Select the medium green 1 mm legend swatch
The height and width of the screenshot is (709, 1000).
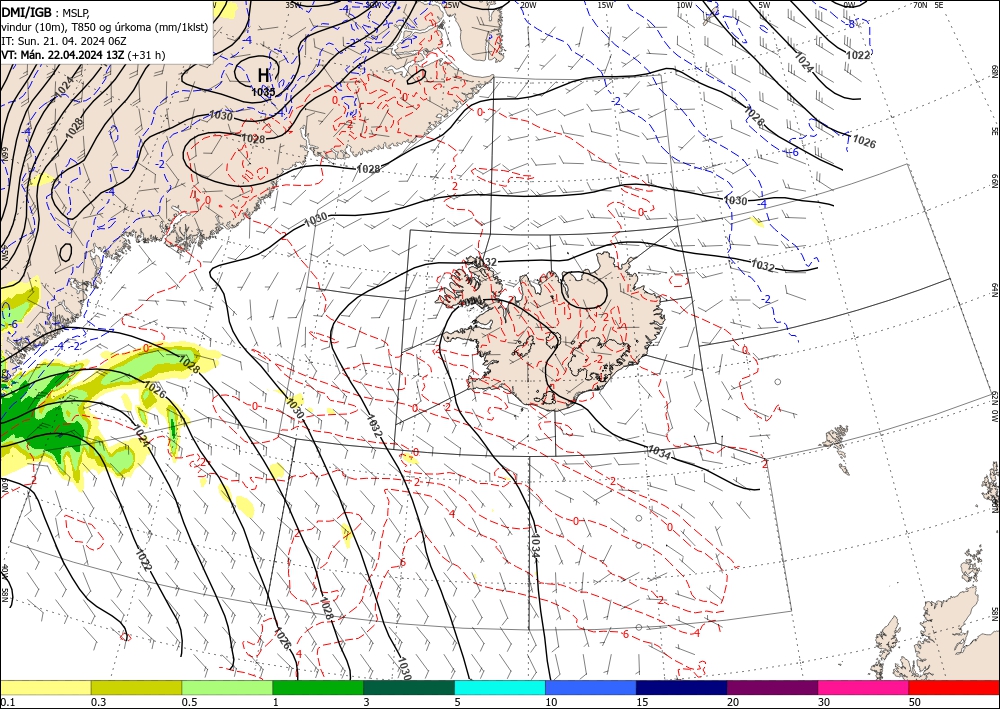pyautogui.click(x=318, y=687)
